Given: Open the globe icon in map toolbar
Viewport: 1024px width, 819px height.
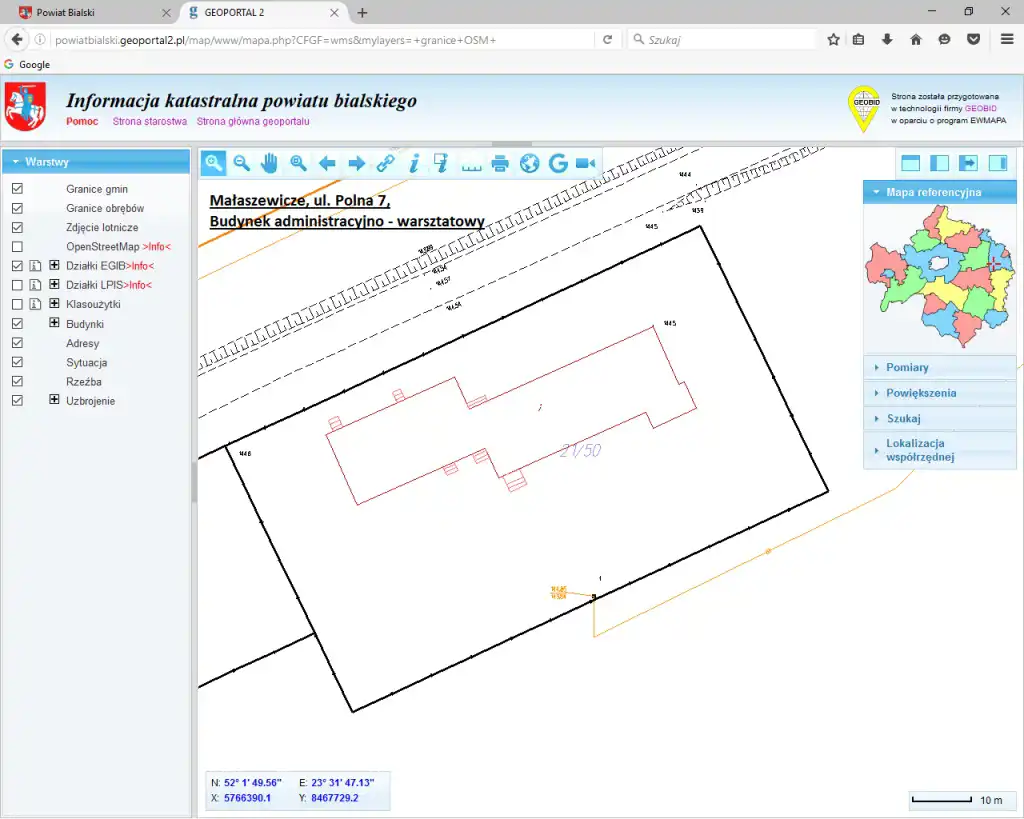Looking at the screenshot, I should point(529,163).
